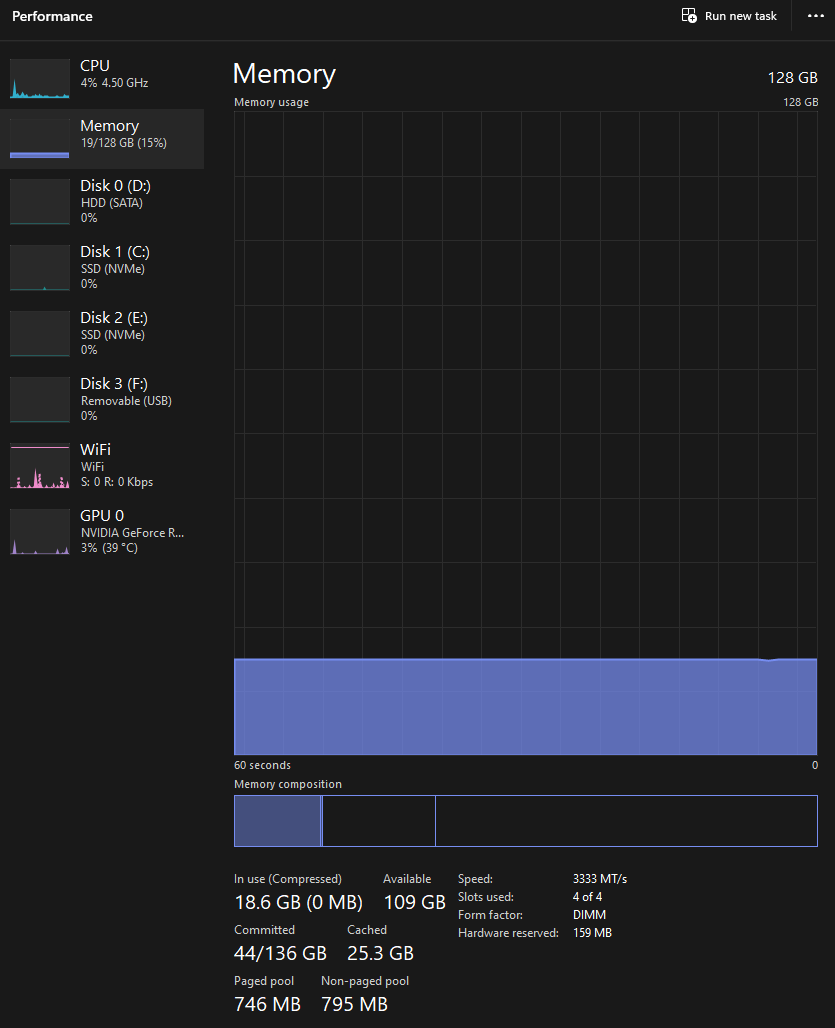835x1028 pixels.
Task: Click the Non-paged pool label
Action: pos(365,981)
